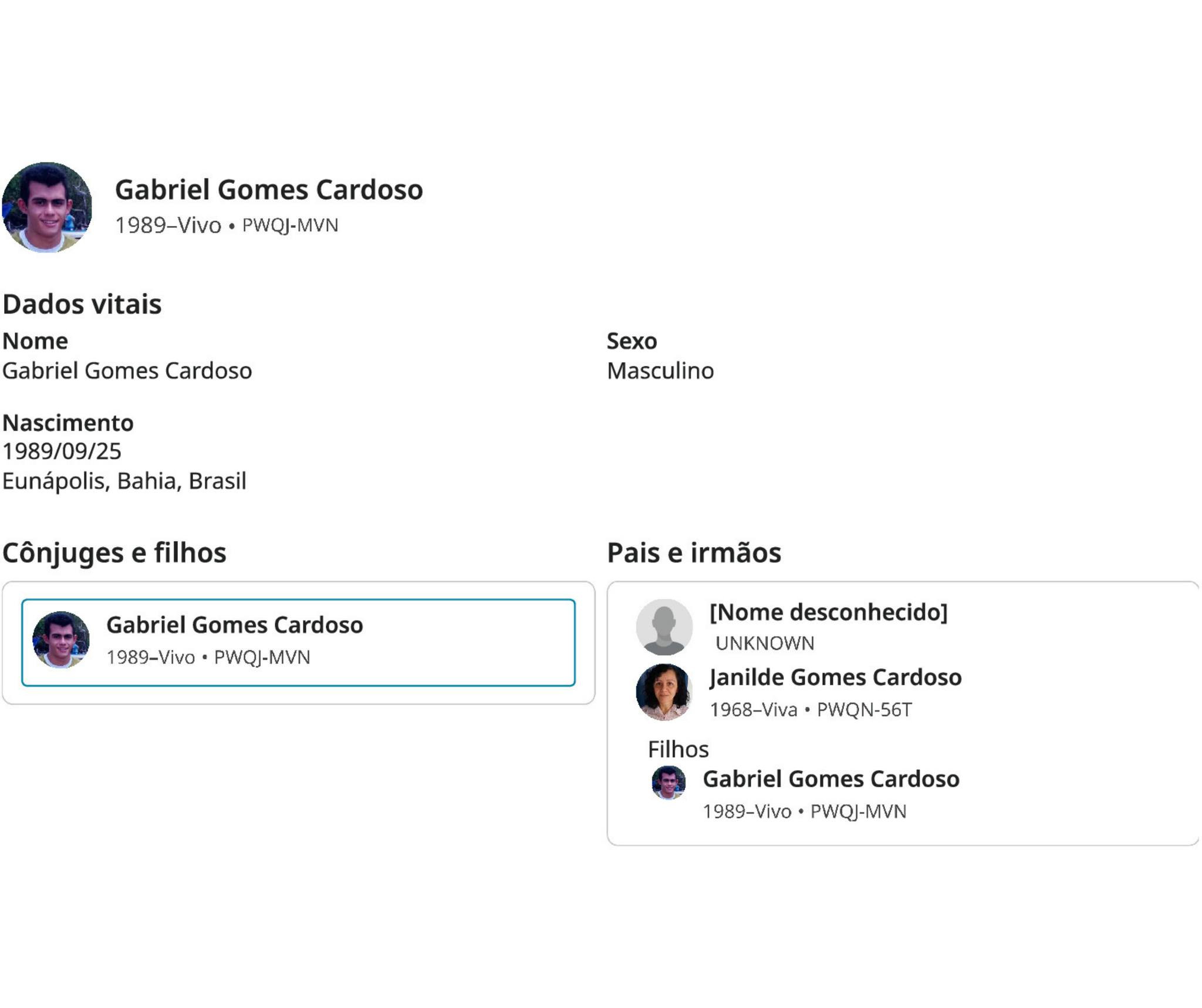Screen dimensions: 1202x1008
Task: Open Gabriel Gomes Cardoso under Filhos
Action: point(830,779)
